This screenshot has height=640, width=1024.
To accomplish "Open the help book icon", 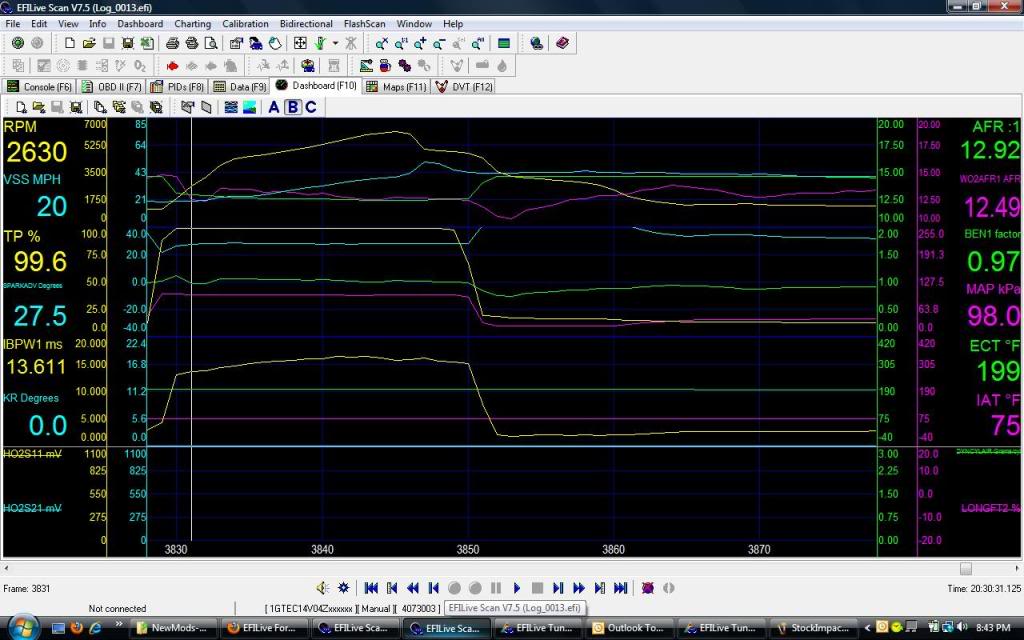I will (562, 43).
